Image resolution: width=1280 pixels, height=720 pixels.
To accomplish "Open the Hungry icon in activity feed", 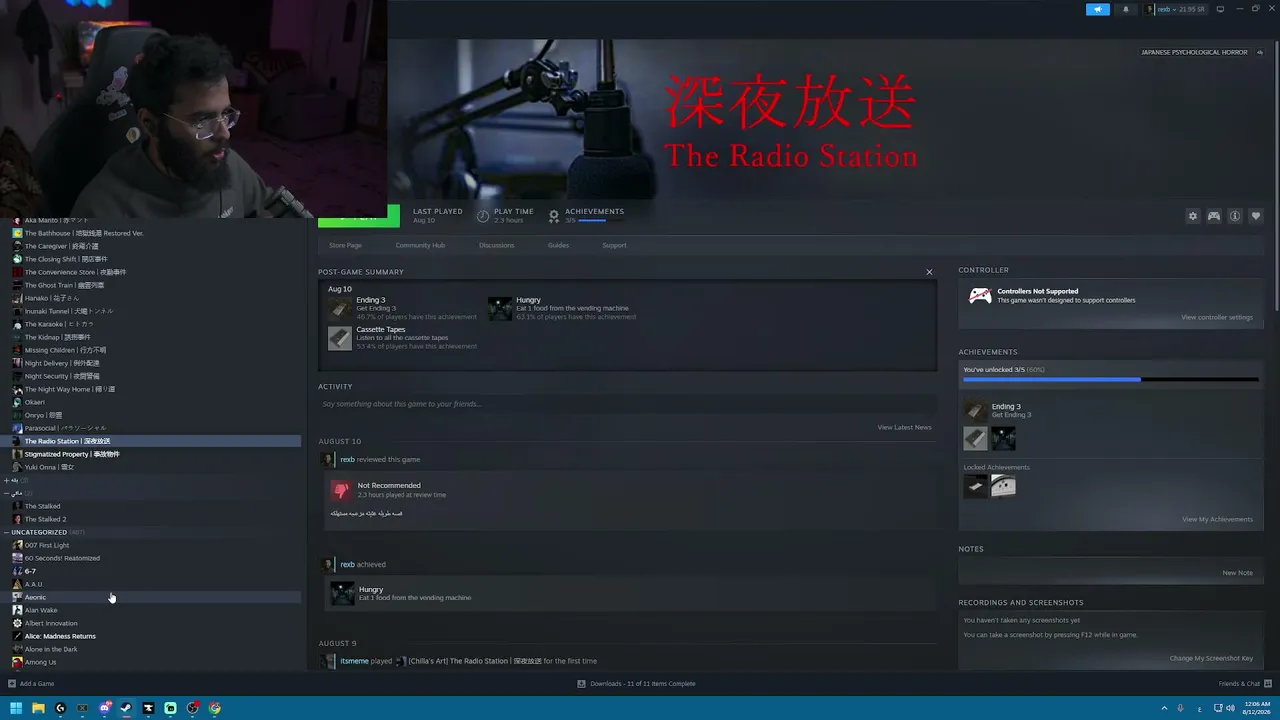I will (x=342, y=594).
